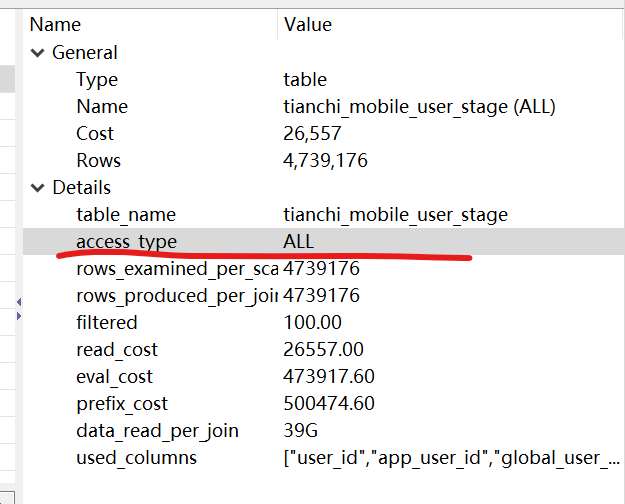Select the rows_produced_per_join value 4739176

pyautogui.click(x=321, y=296)
